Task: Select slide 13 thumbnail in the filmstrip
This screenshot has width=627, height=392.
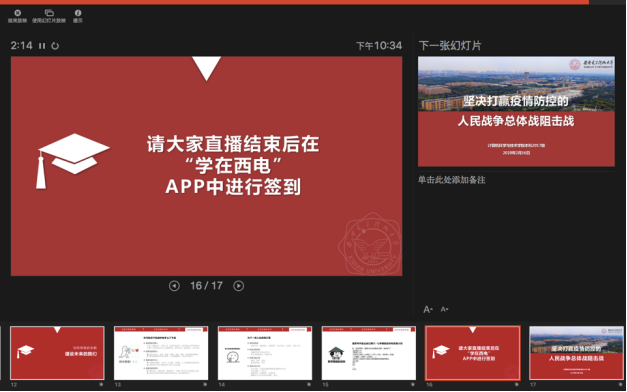Action: tap(161, 353)
